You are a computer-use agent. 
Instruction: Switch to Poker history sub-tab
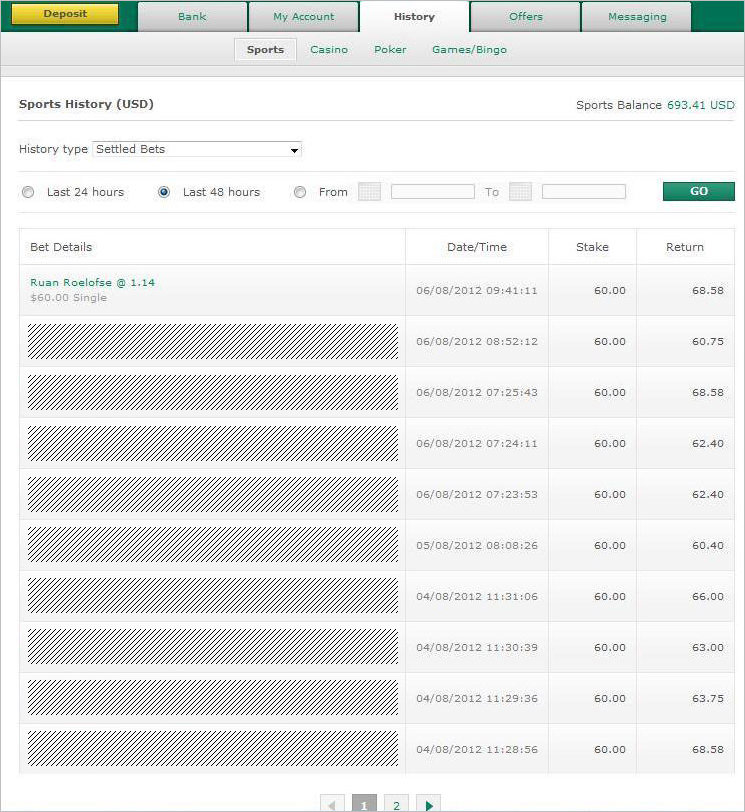pyautogui.click(x=390, y=50)
